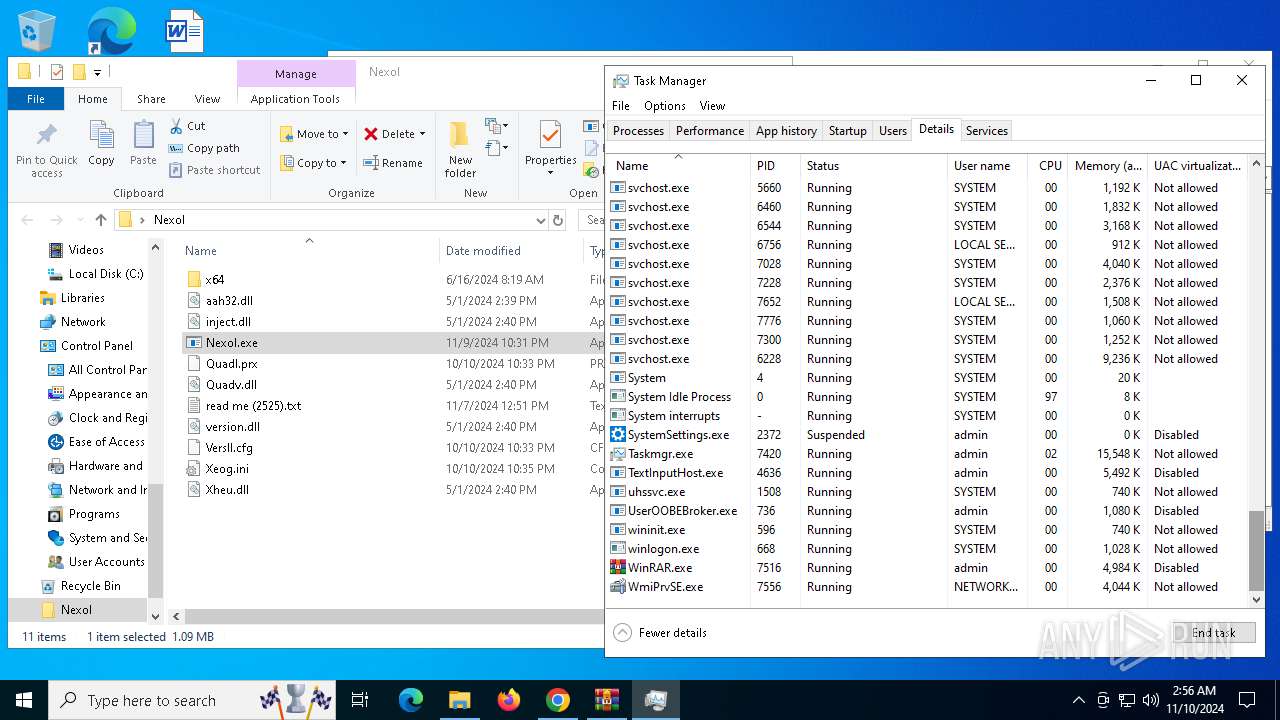This screenshot has width=1280, height=720.
Task: Open Microsoft Edge desktop shortcut
Action: click(111, 31)
